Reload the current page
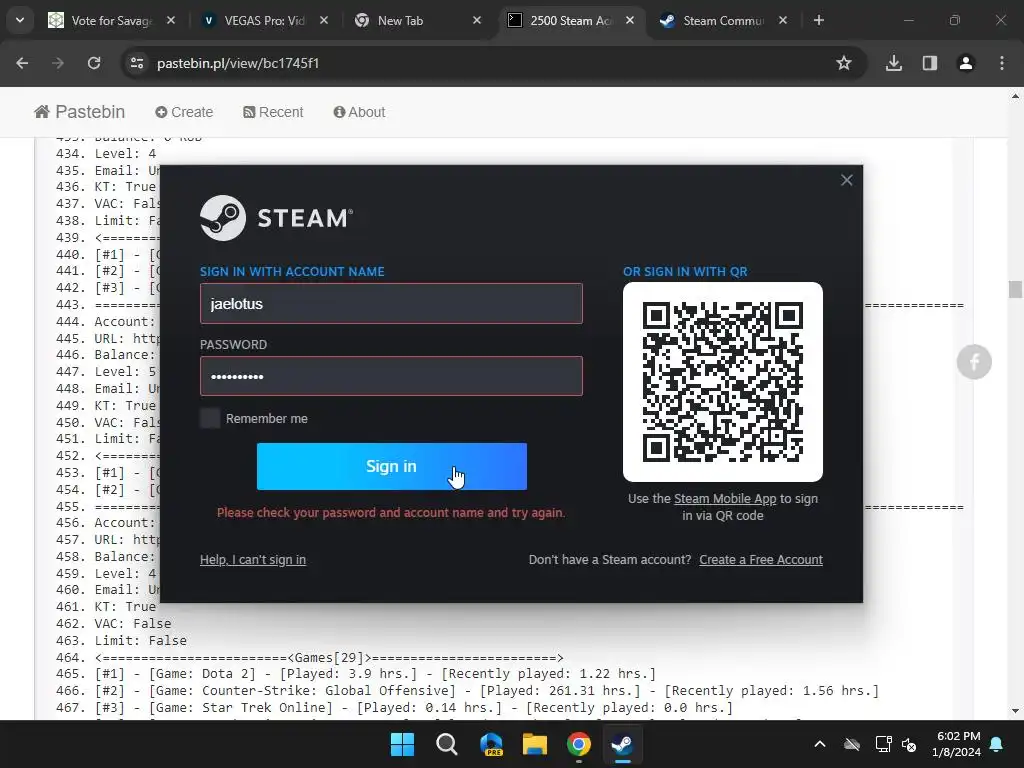Image resolution: width=1024 pixels, height=768 pixels. [x=94, y=63]
